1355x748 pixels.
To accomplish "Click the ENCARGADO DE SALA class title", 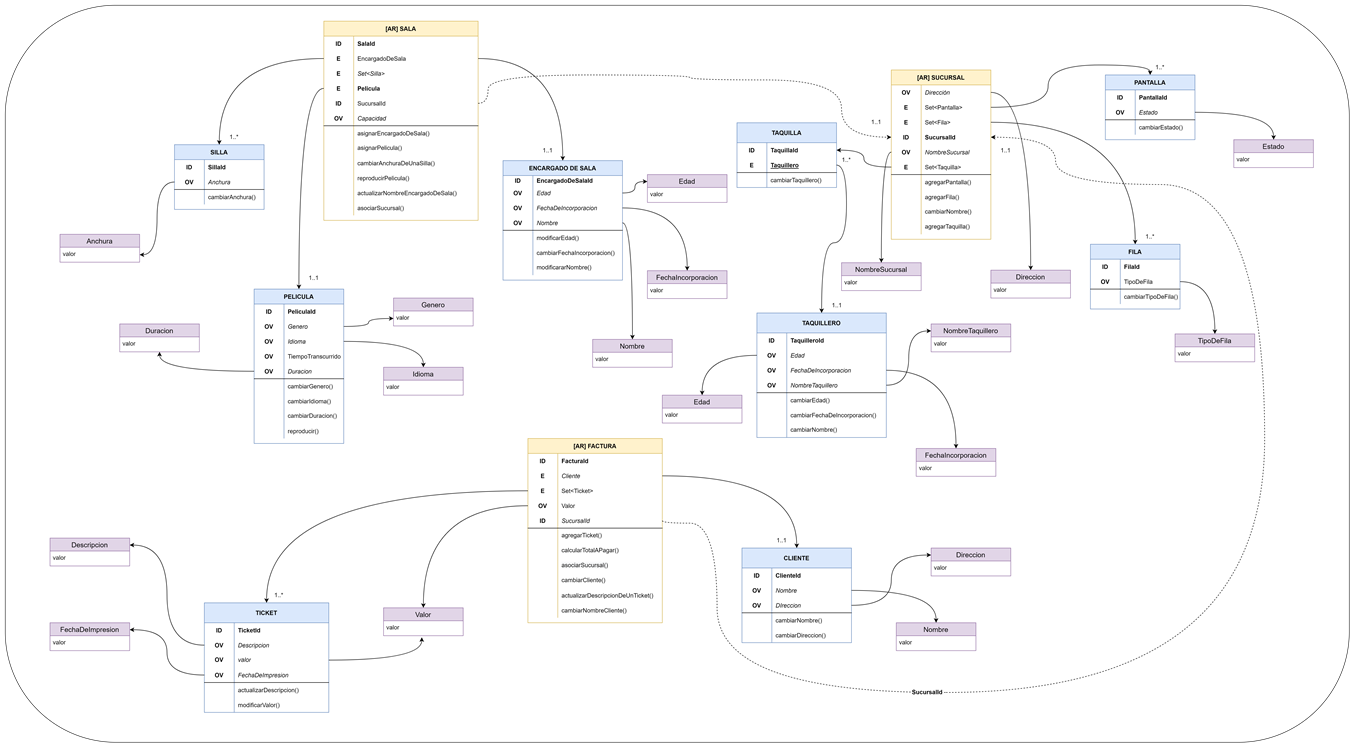I will pos(562,166).
